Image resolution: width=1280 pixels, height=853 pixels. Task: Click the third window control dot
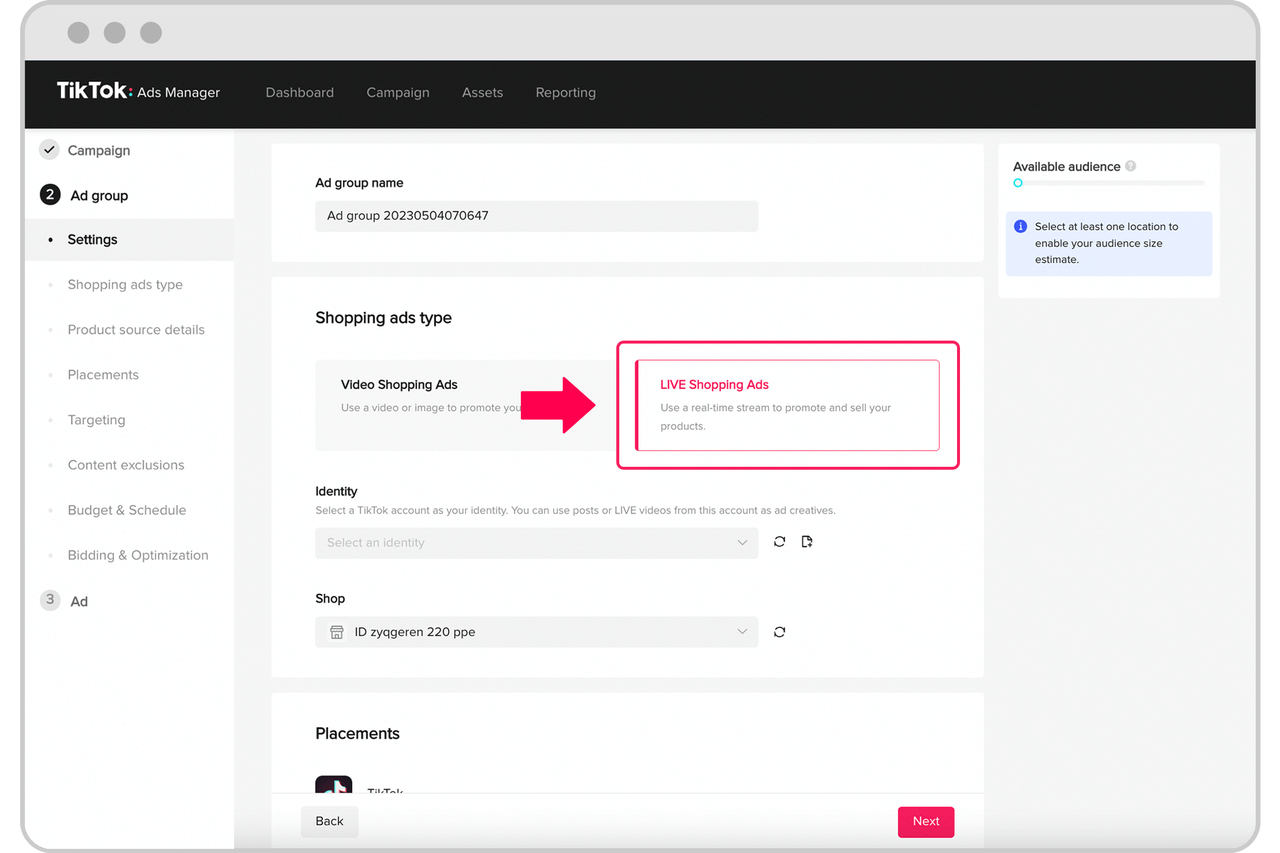[x=151, y=33]
